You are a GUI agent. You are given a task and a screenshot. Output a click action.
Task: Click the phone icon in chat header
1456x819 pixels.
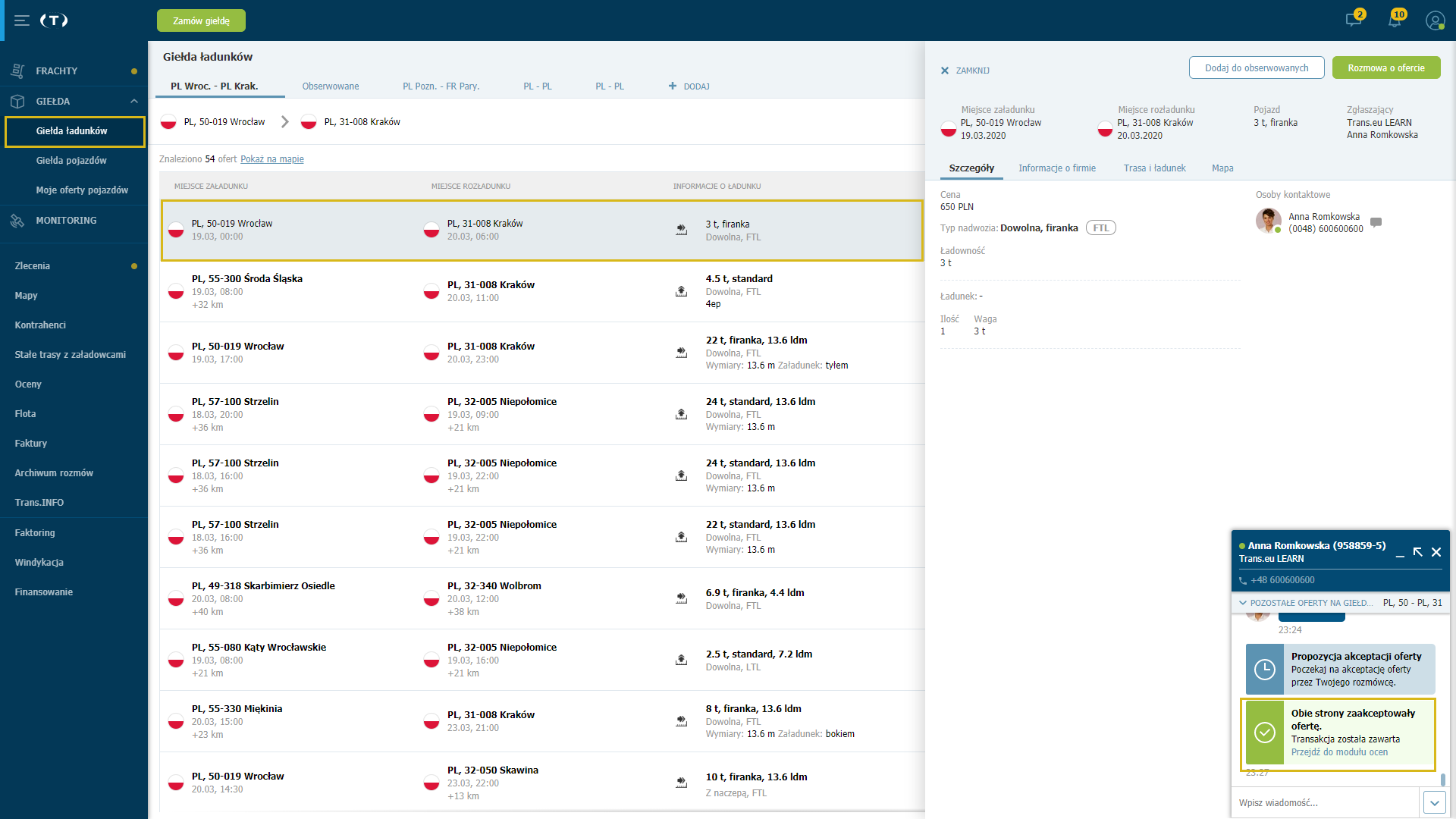pyautogui.click(x=1242, y=580)
